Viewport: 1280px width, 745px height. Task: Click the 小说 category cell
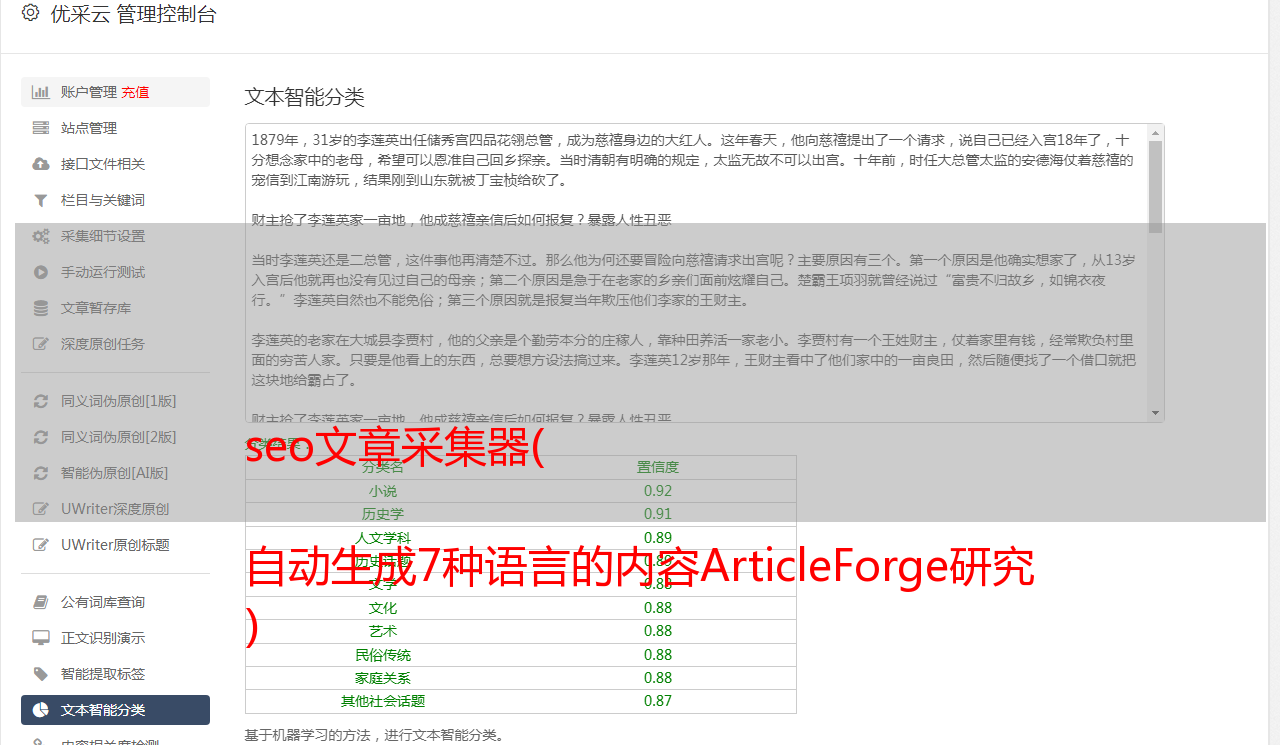pyautogui.click(x=383, y=491)
